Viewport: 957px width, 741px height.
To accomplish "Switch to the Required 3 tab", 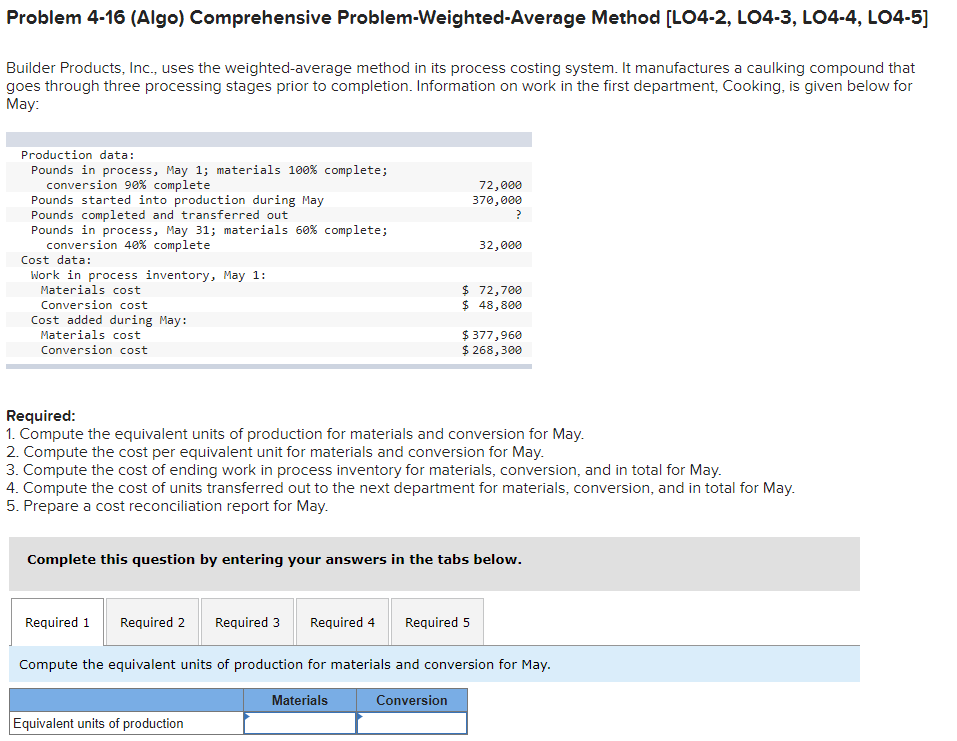I will pyautogui.click(x=246, y=621).
